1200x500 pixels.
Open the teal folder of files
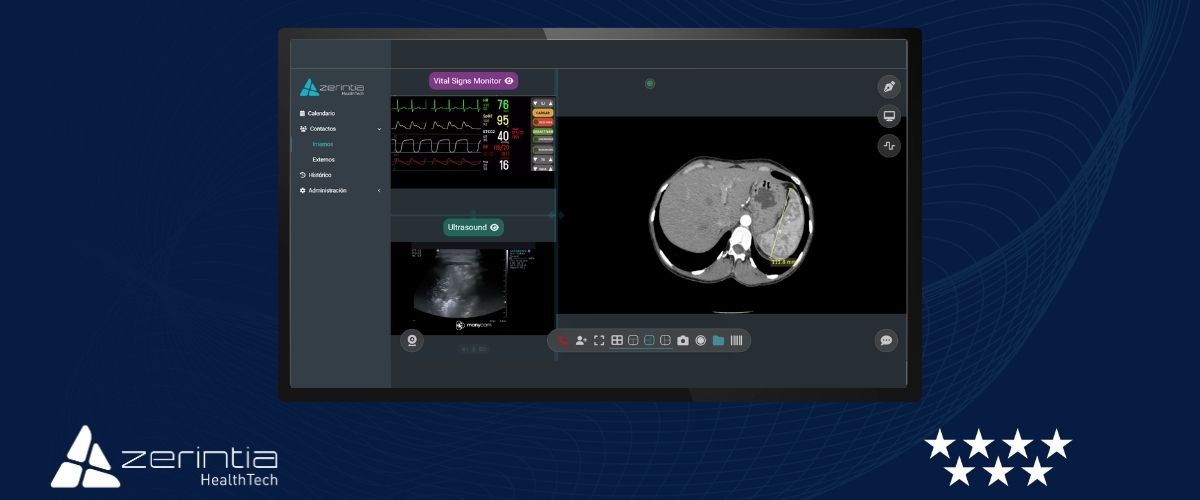point(718,341)
